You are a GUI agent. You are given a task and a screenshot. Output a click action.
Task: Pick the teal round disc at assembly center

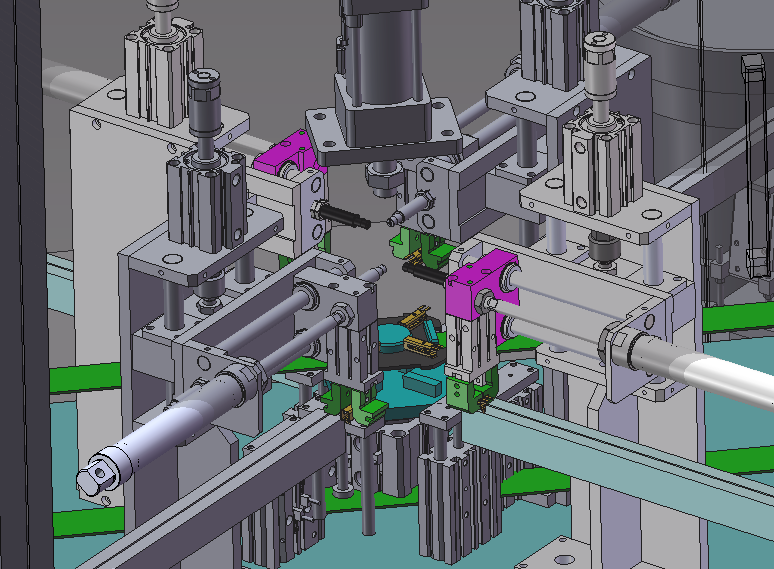[394, 338]
